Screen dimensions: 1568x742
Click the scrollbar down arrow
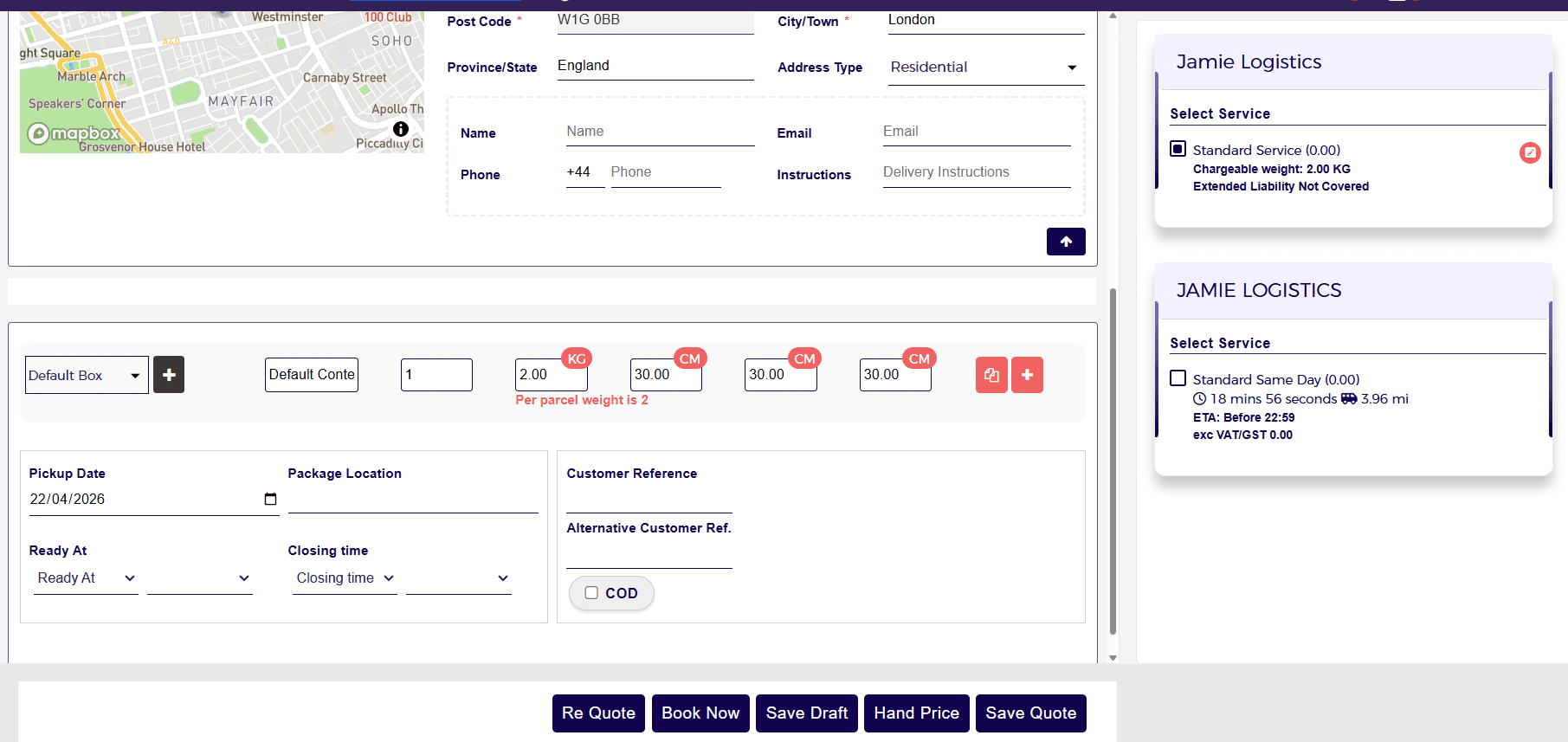pos(1113,658)
